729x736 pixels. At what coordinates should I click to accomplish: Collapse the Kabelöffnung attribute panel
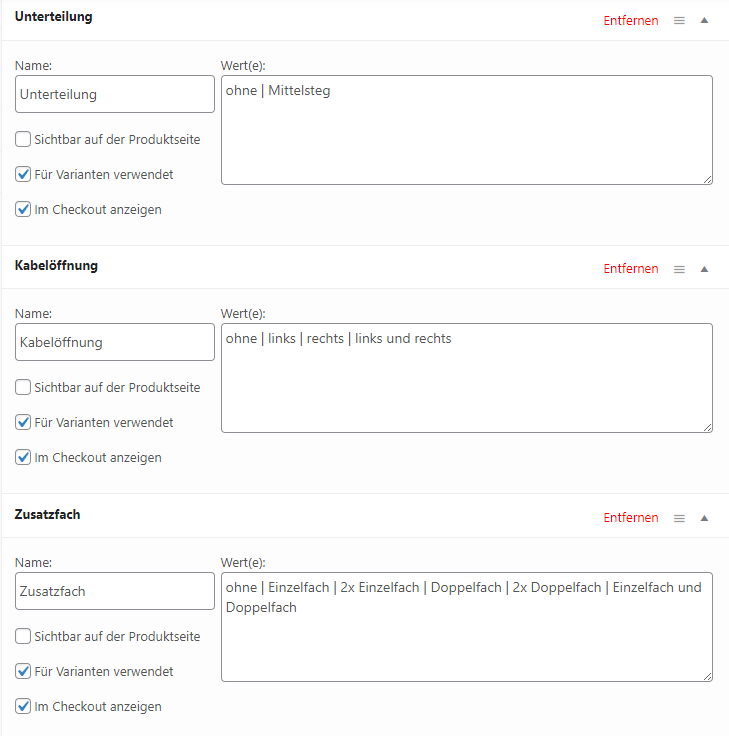point(704,269)
